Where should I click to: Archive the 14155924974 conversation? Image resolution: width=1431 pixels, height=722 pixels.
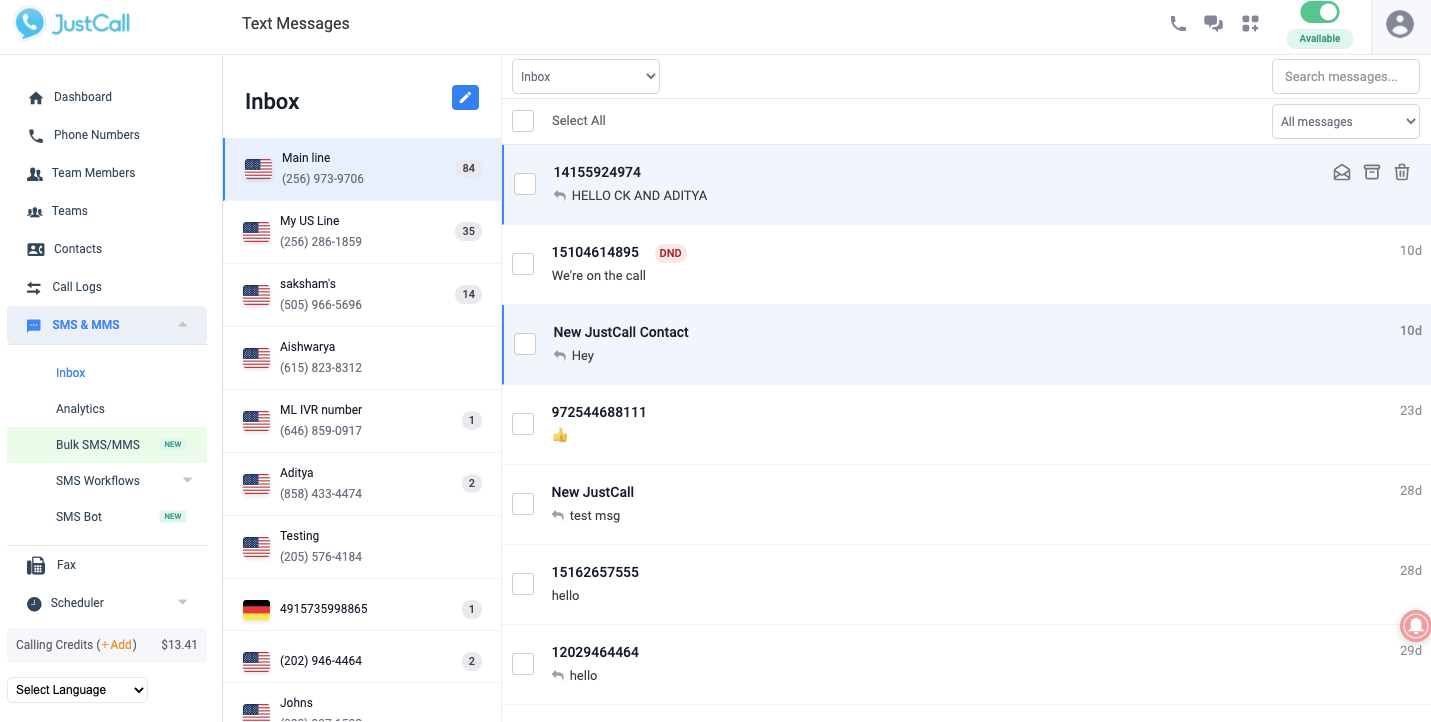coord(1372,172)
